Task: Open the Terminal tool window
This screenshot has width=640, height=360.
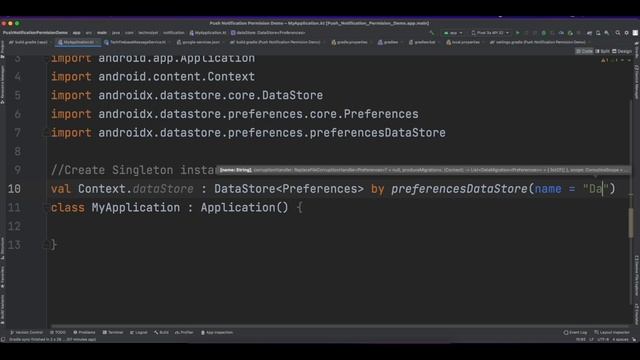Action: [113, 332]
